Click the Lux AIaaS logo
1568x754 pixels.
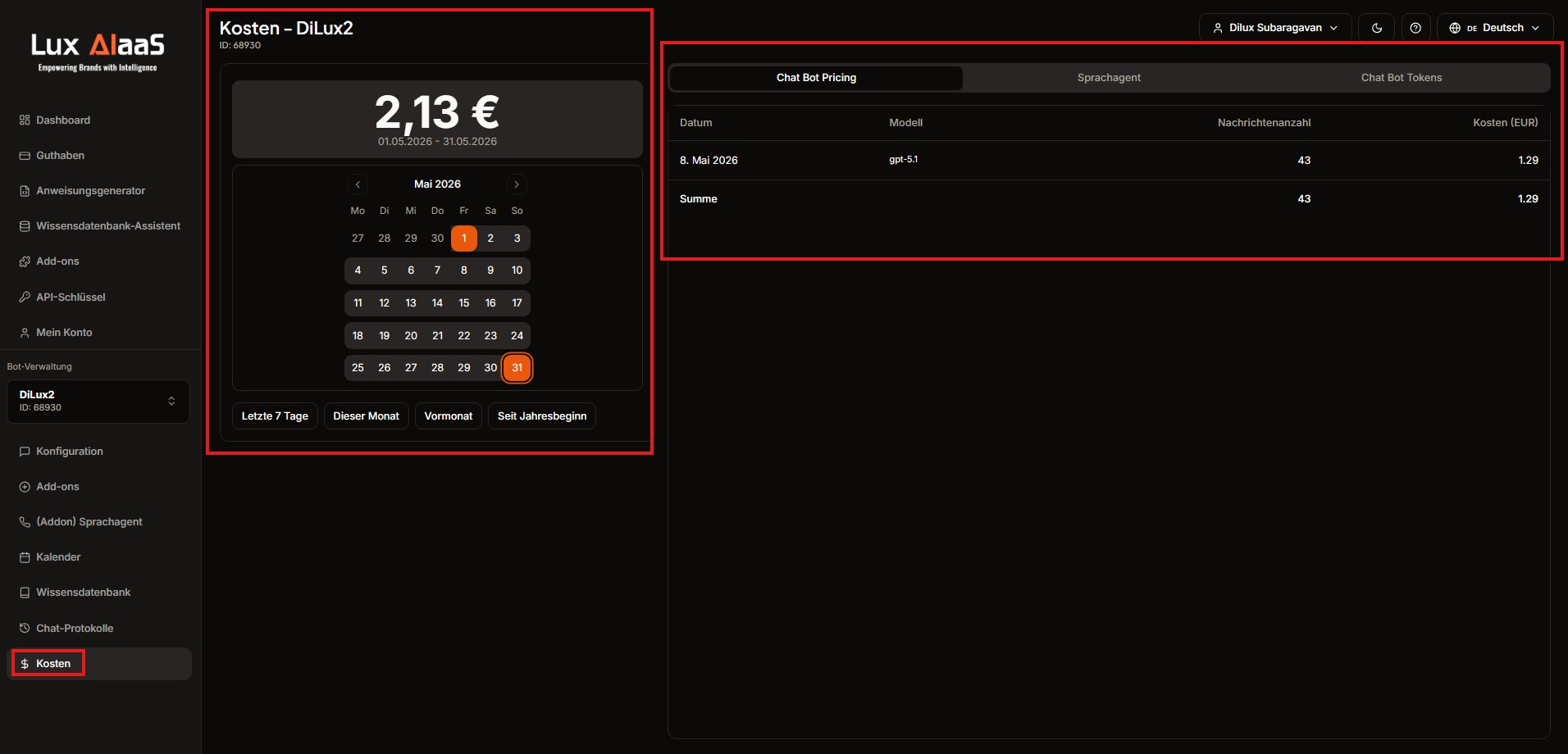pos(98,51)
